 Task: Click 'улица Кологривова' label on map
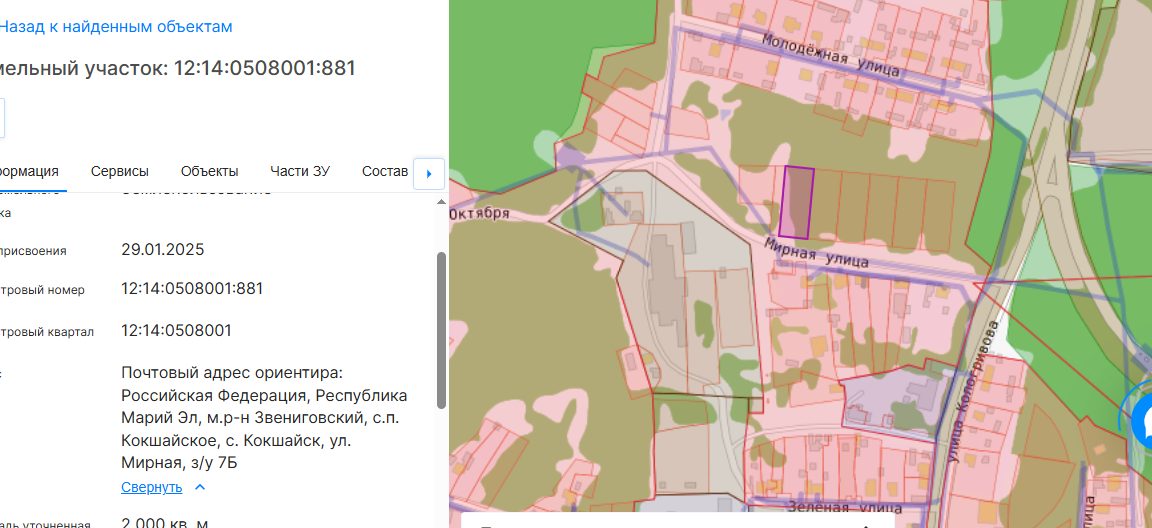(973, 391)
